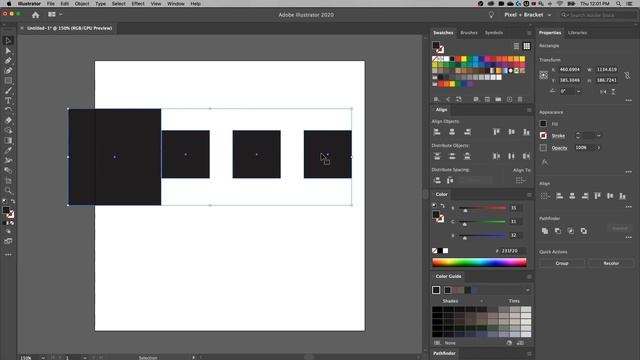
Task: Click the red R slider in Color panel
Action: click(x=483, y=208)
